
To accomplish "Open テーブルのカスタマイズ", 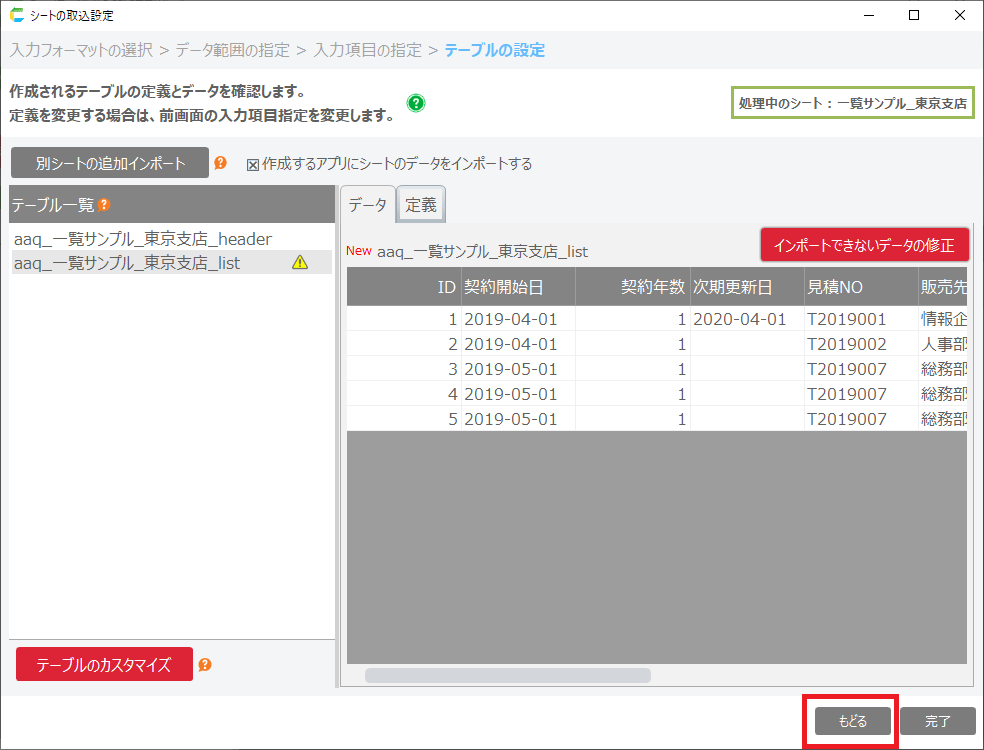I will pyautogui.click(x=104, y=665).
